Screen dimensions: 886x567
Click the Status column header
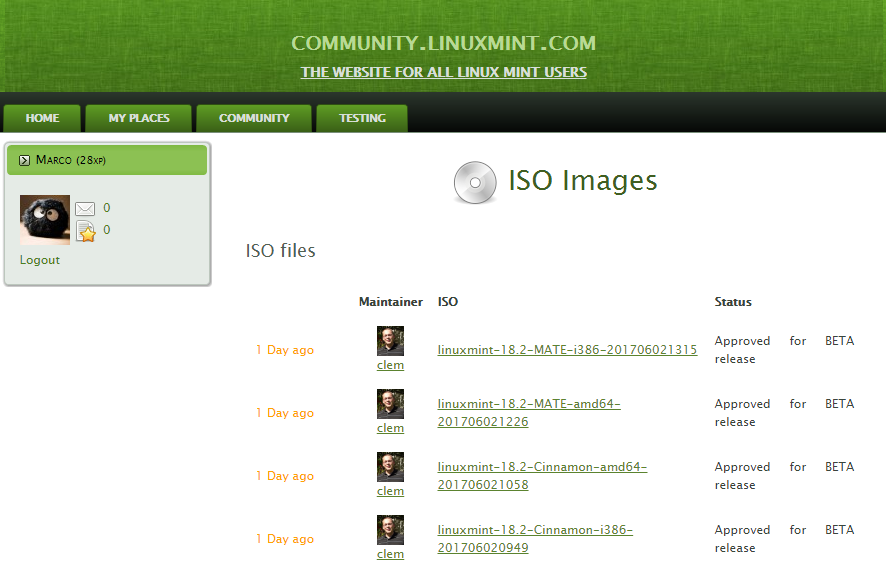tap(733, 302)
